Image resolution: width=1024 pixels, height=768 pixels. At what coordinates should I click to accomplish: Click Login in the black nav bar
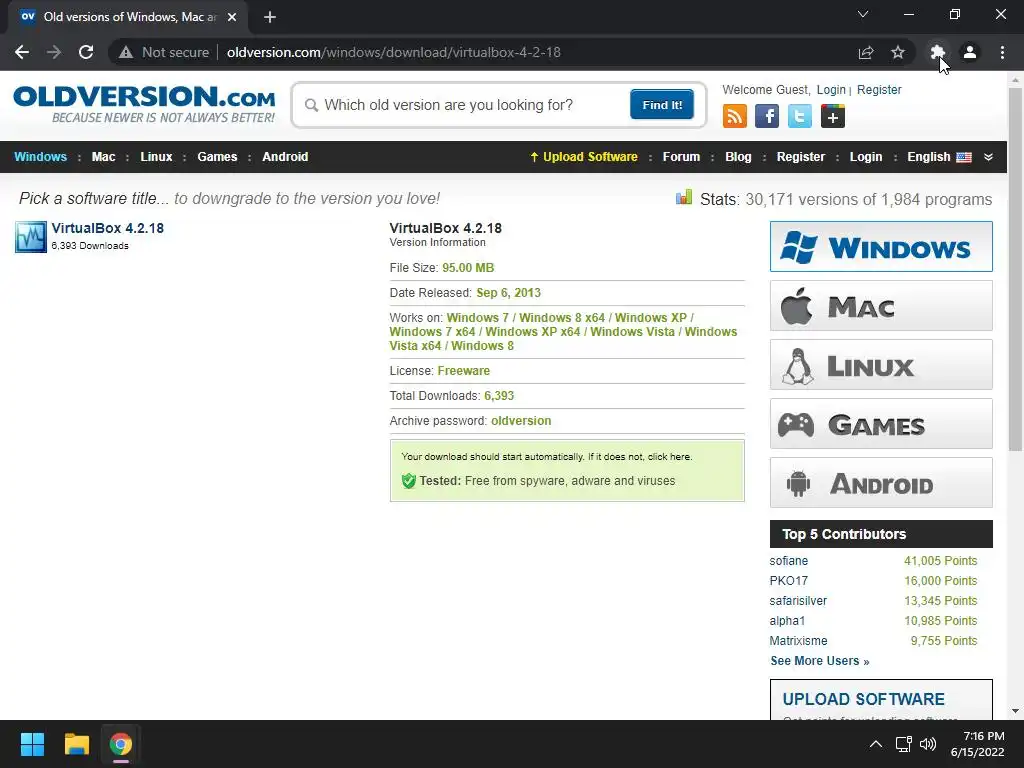866,157
